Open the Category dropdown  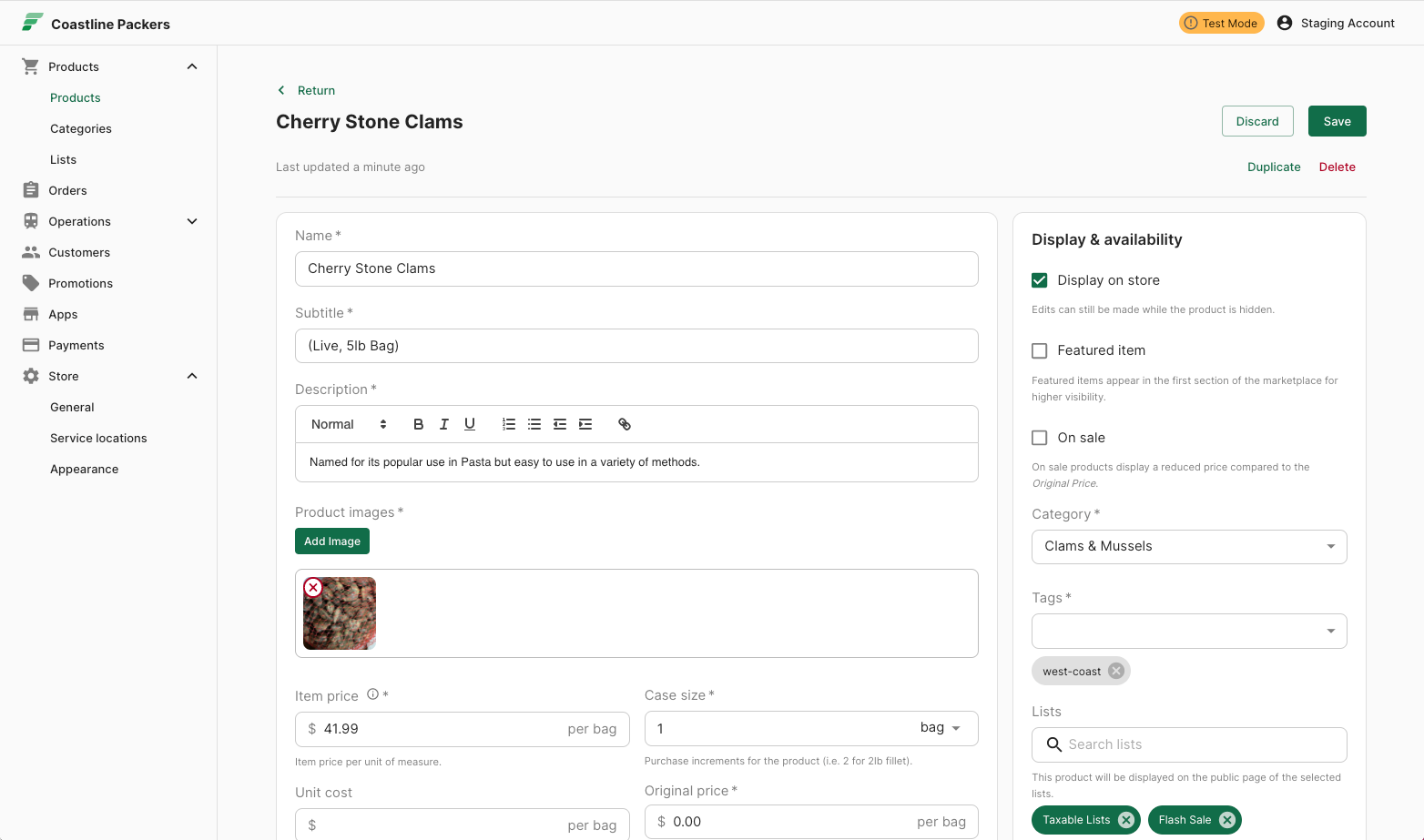tap(1189, 547)
